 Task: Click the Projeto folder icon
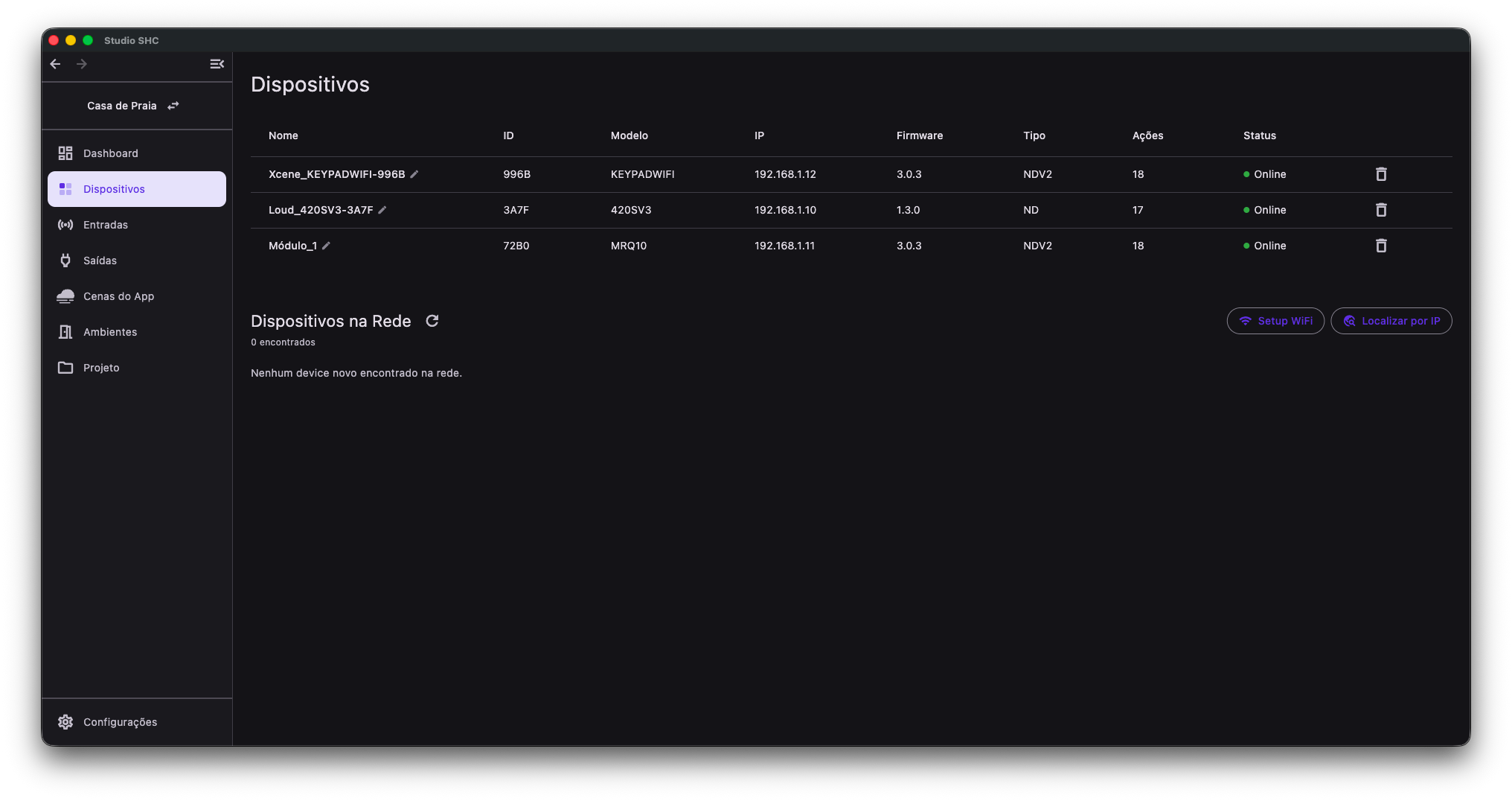pyautogui.click(x=65, y=368)
